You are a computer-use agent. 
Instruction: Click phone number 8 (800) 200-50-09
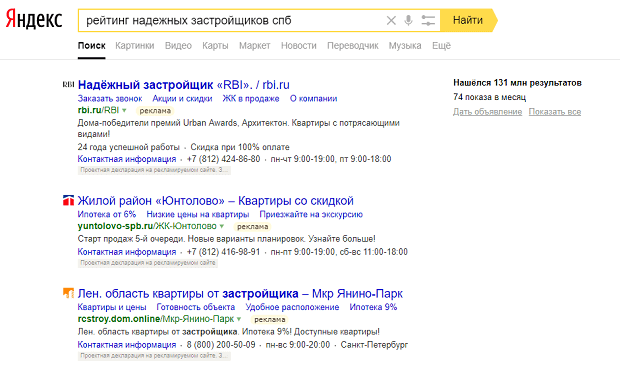(x=221, y=345)
